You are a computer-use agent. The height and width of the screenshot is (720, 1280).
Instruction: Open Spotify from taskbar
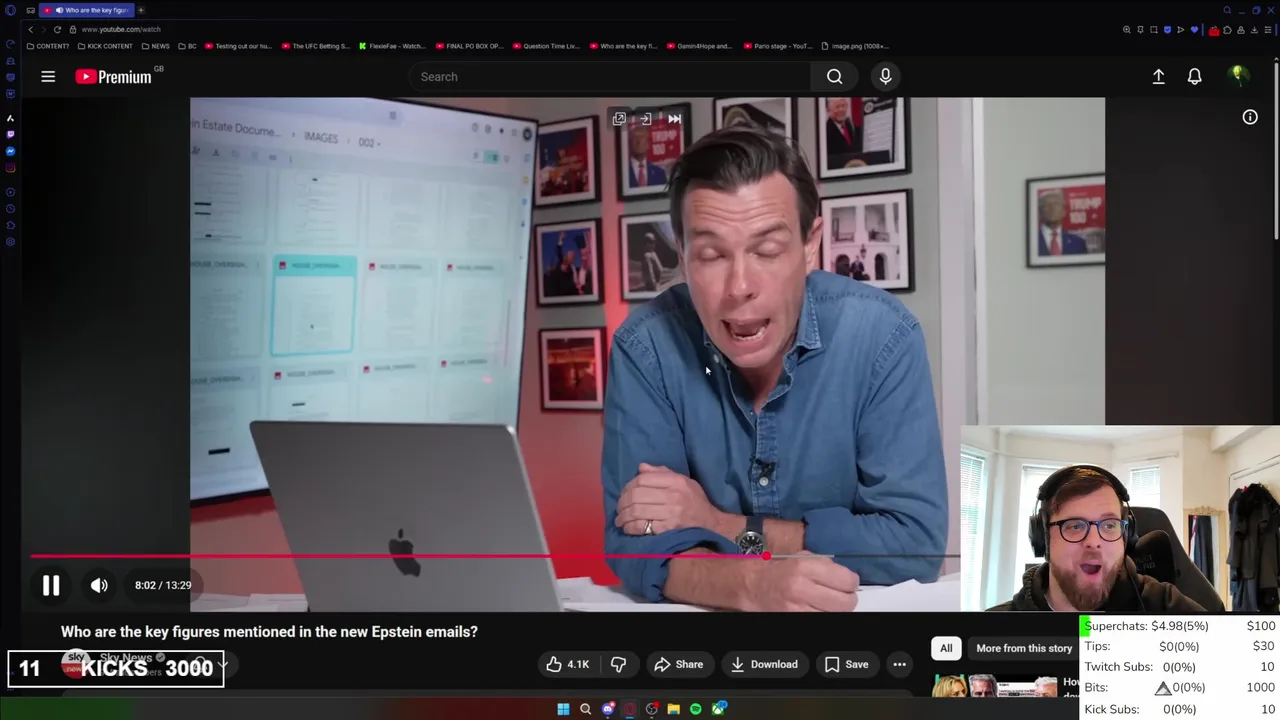(696, 709)
